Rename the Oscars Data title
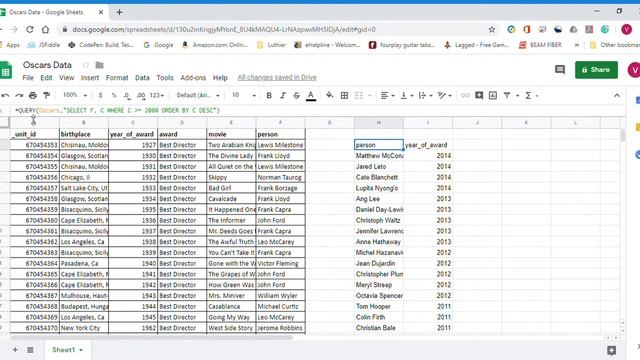This screenshot has width=640, height=360. 47,65
